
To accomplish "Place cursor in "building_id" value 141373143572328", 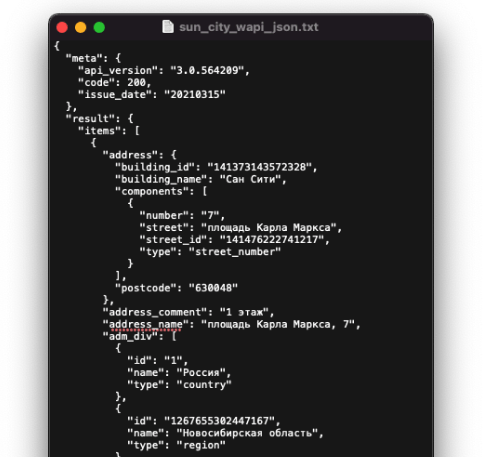I will tap(262, 167).
